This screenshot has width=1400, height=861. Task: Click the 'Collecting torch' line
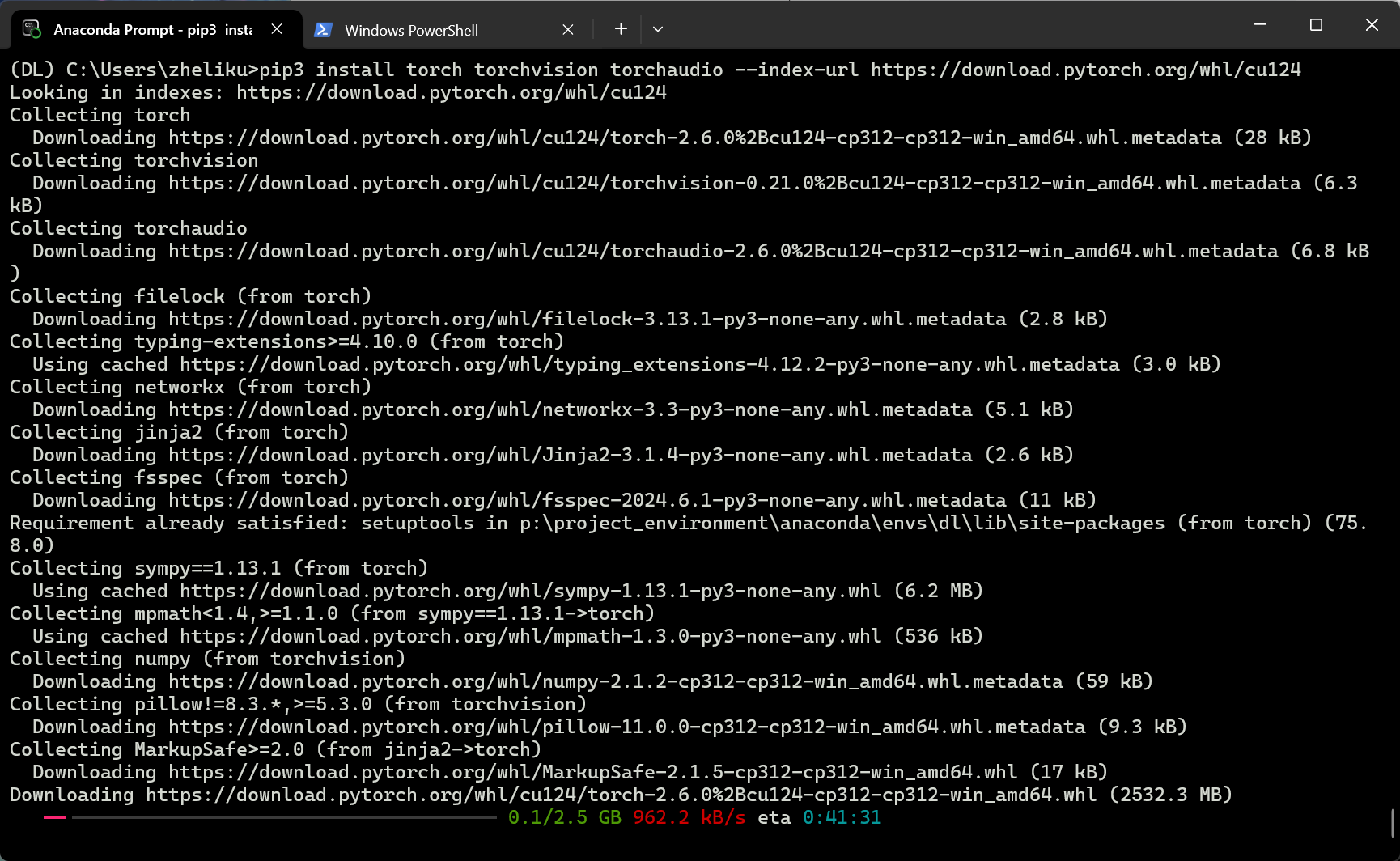tap(100, 115)
